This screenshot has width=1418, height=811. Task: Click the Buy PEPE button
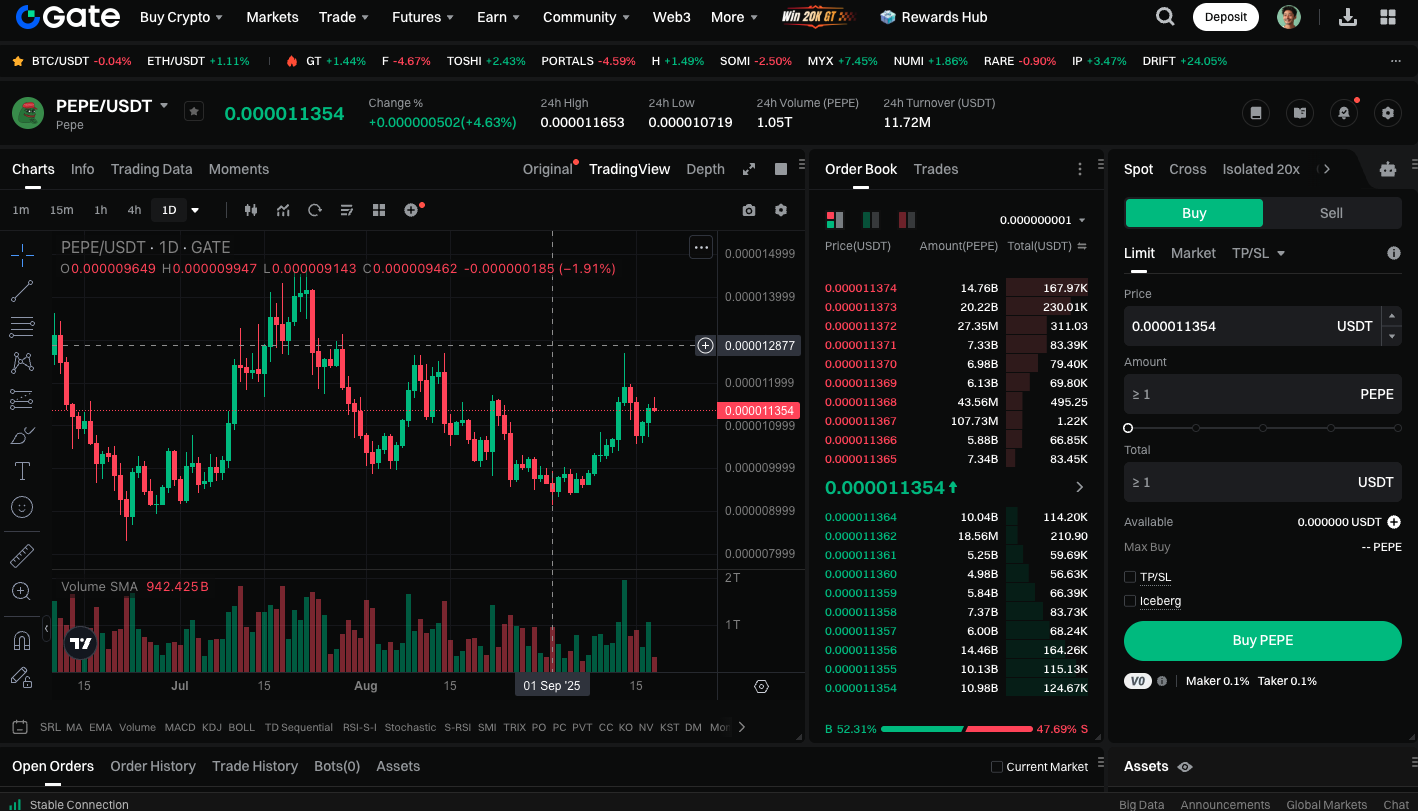(1262, 641)
